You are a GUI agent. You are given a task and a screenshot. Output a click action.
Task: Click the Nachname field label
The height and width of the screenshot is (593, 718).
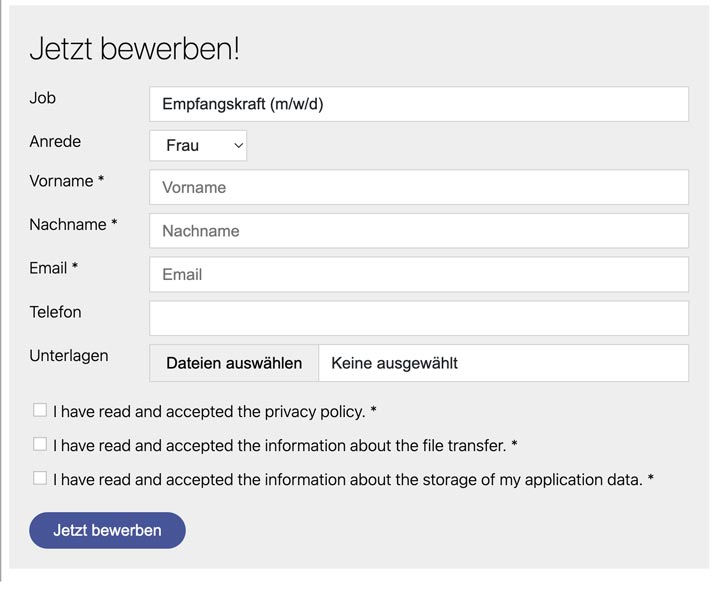pos(73,224)
